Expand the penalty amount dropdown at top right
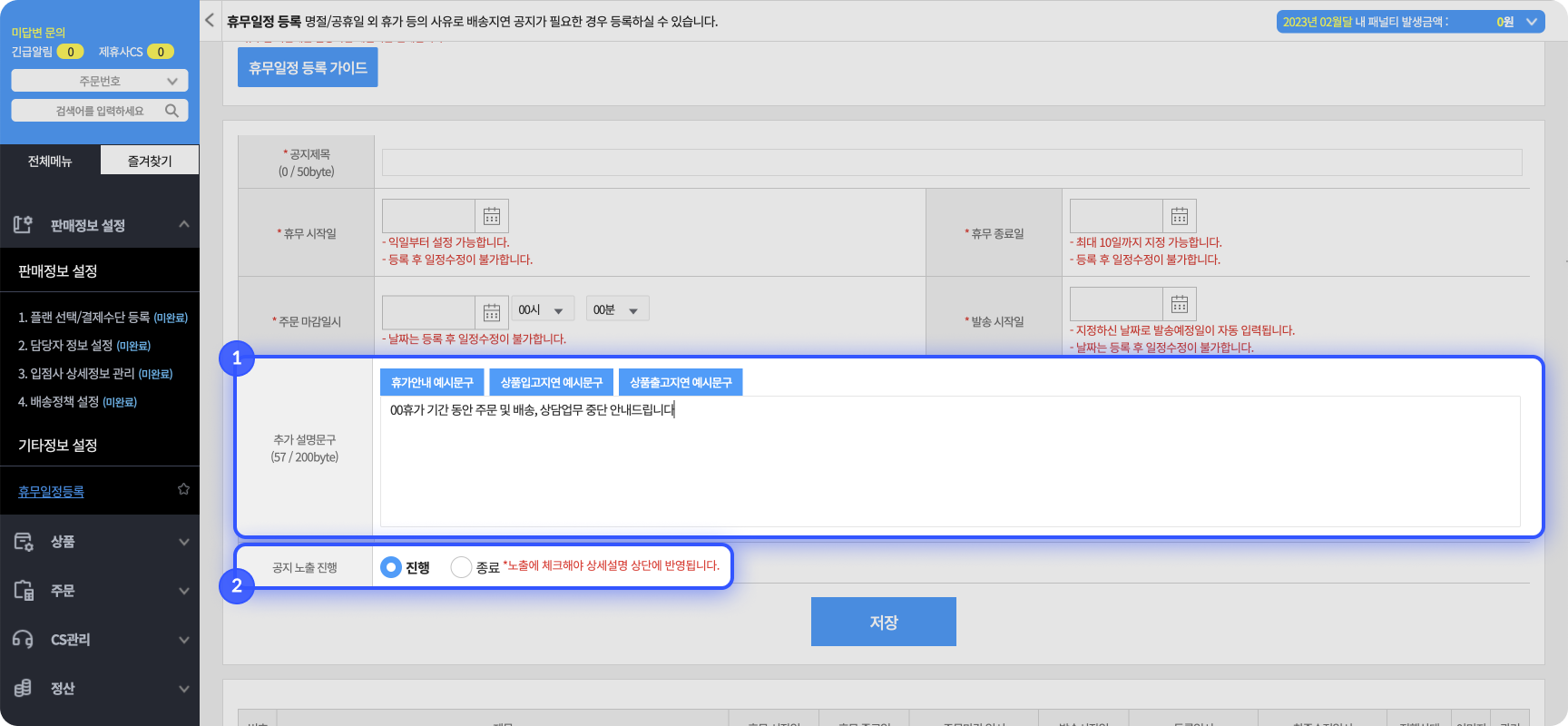 pyautogui.click(x=1532, y=22)
